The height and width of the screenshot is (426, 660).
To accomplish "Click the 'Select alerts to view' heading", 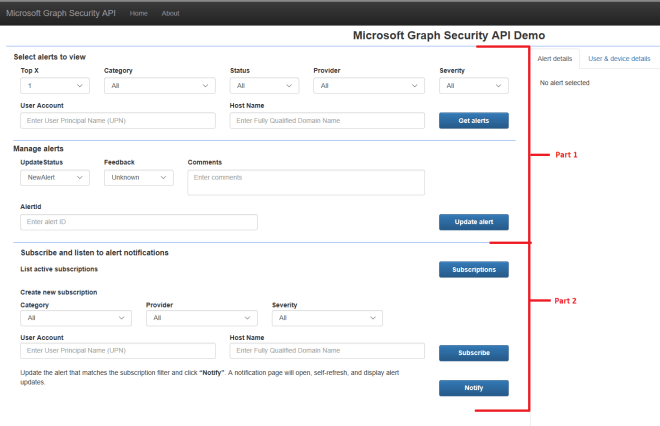I will (x=50, y=57).
